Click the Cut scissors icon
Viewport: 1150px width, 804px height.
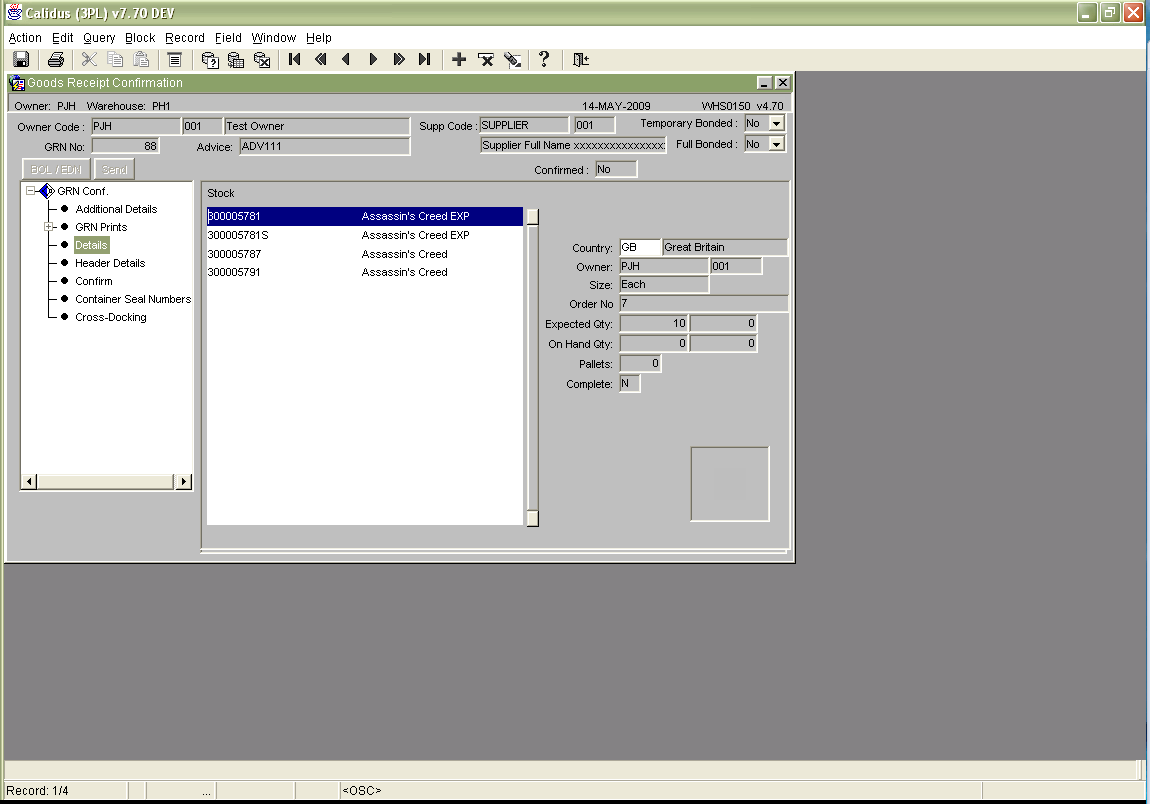tap(89, 59)
